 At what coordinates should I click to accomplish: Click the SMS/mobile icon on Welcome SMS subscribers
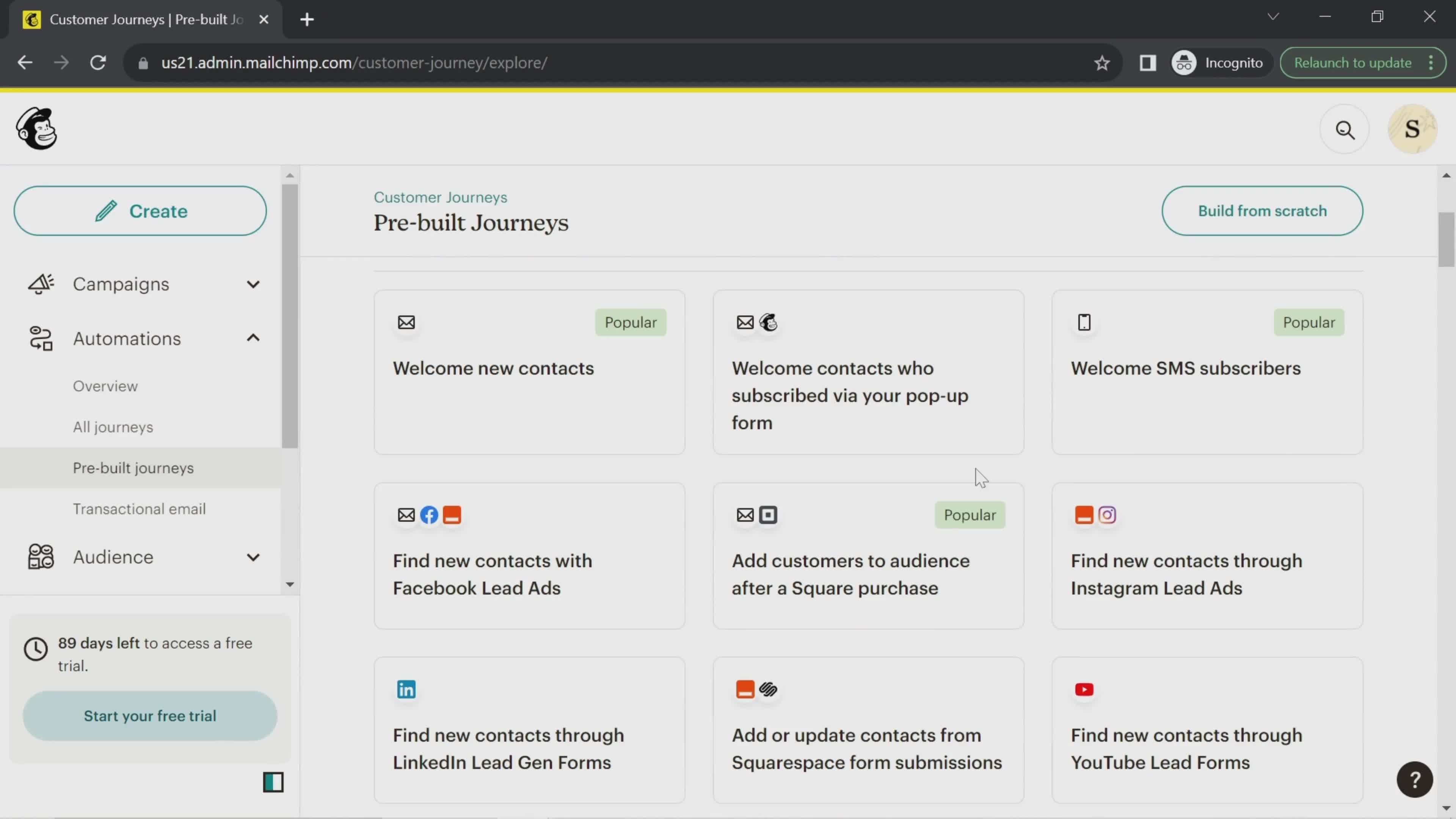(1085, 321)
